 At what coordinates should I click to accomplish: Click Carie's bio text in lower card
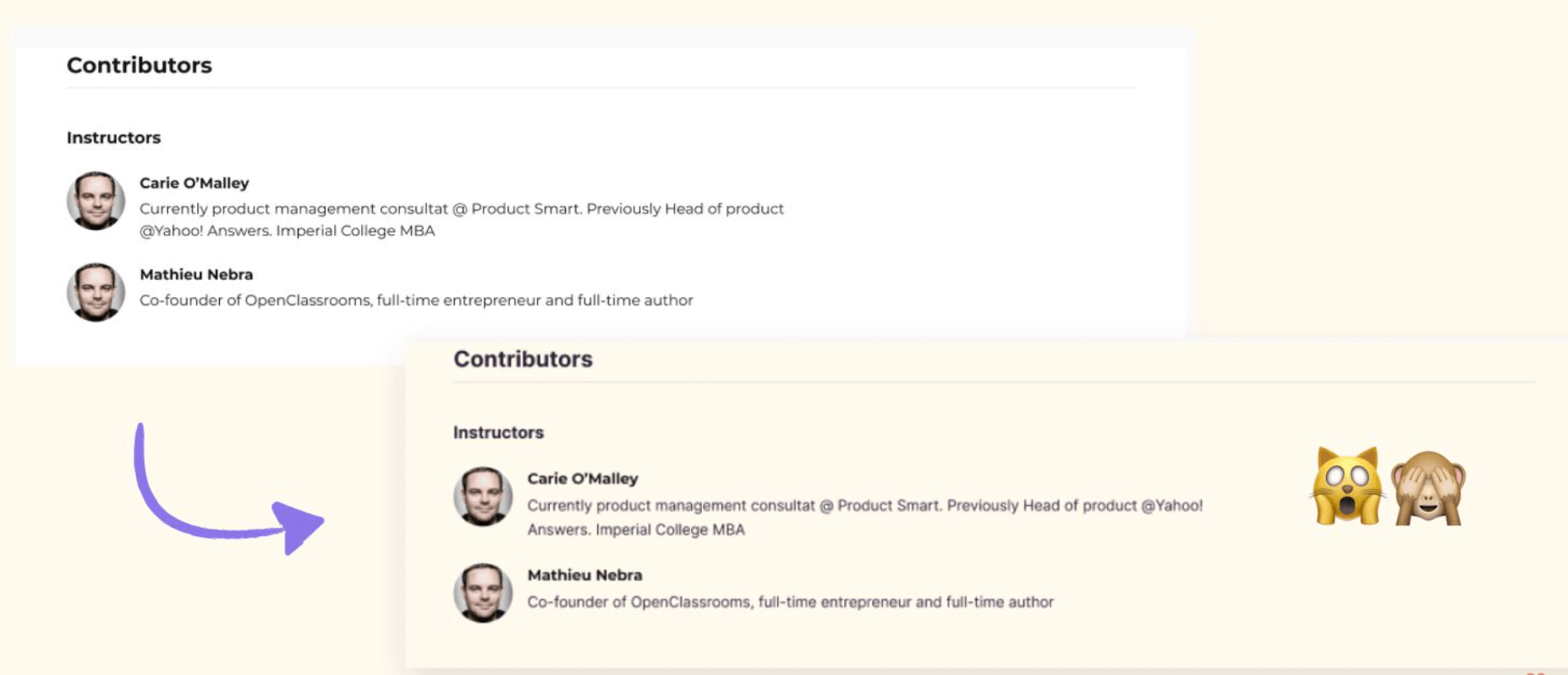(865, 517)
